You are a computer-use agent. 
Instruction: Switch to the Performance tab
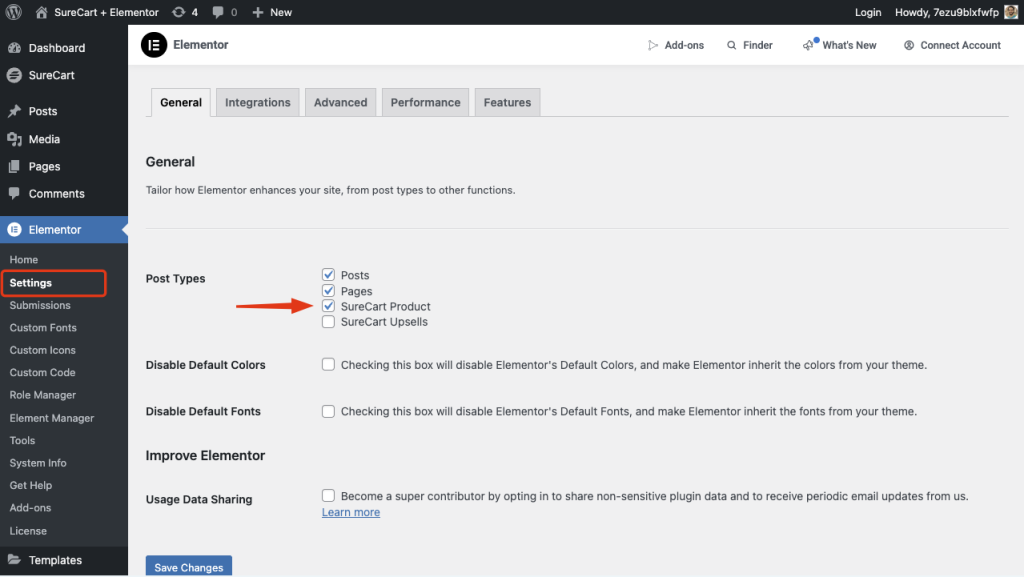pyautogui.click(x=425, y=102)
